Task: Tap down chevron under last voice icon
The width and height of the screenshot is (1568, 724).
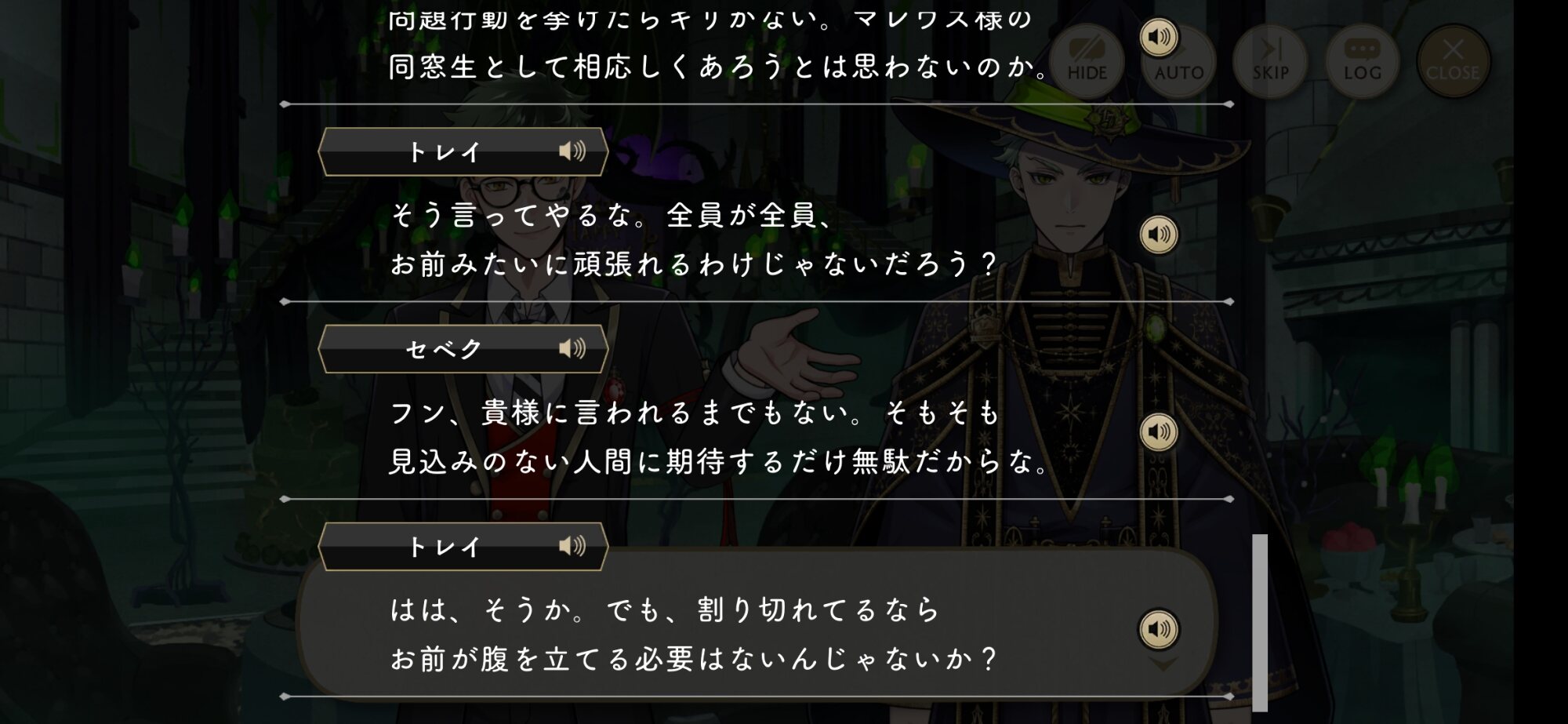Action: [x=1163, y=664]
